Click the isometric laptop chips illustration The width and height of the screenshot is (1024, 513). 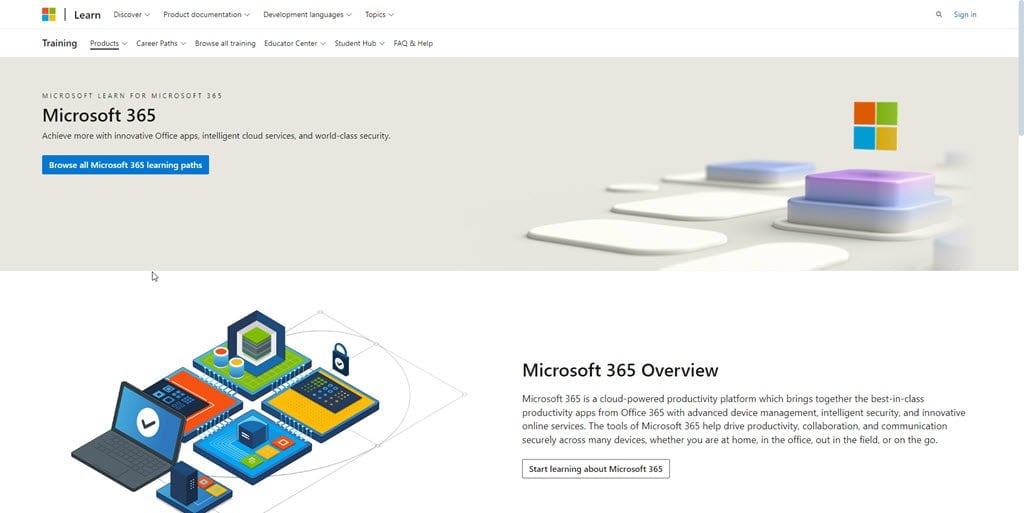(x=268, y=411)
